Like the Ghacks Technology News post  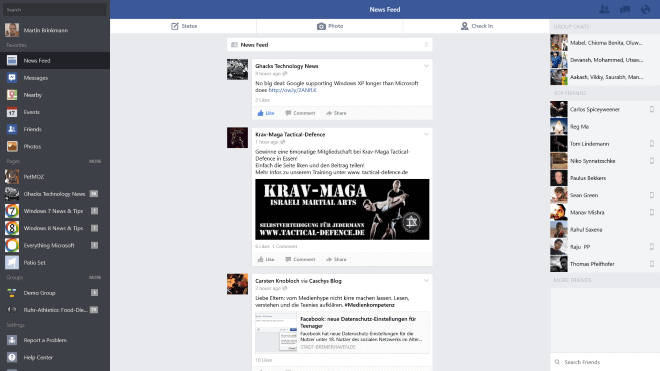pos(266,113)
